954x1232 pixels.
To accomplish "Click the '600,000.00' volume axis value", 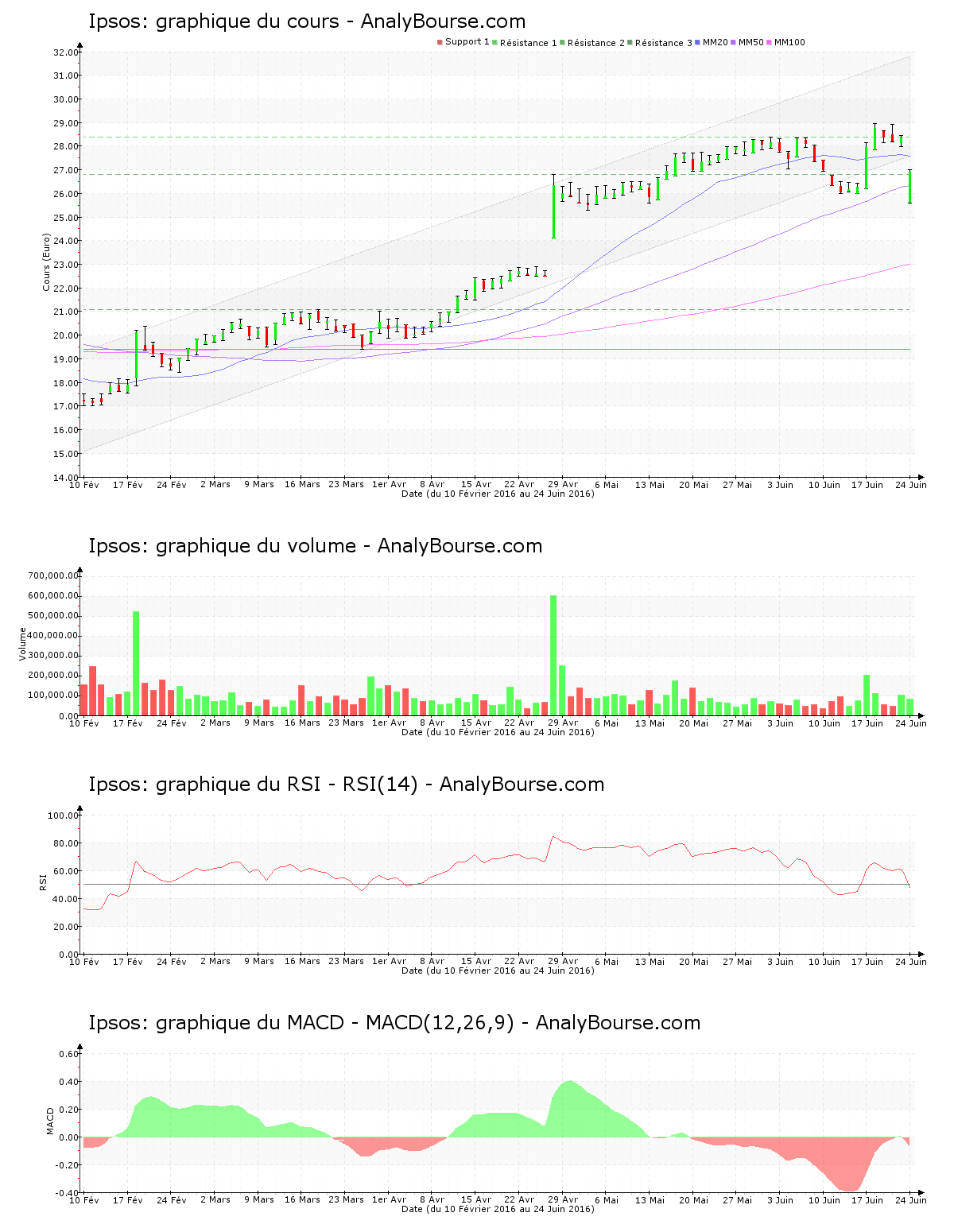I will click(x=52, y=596).
